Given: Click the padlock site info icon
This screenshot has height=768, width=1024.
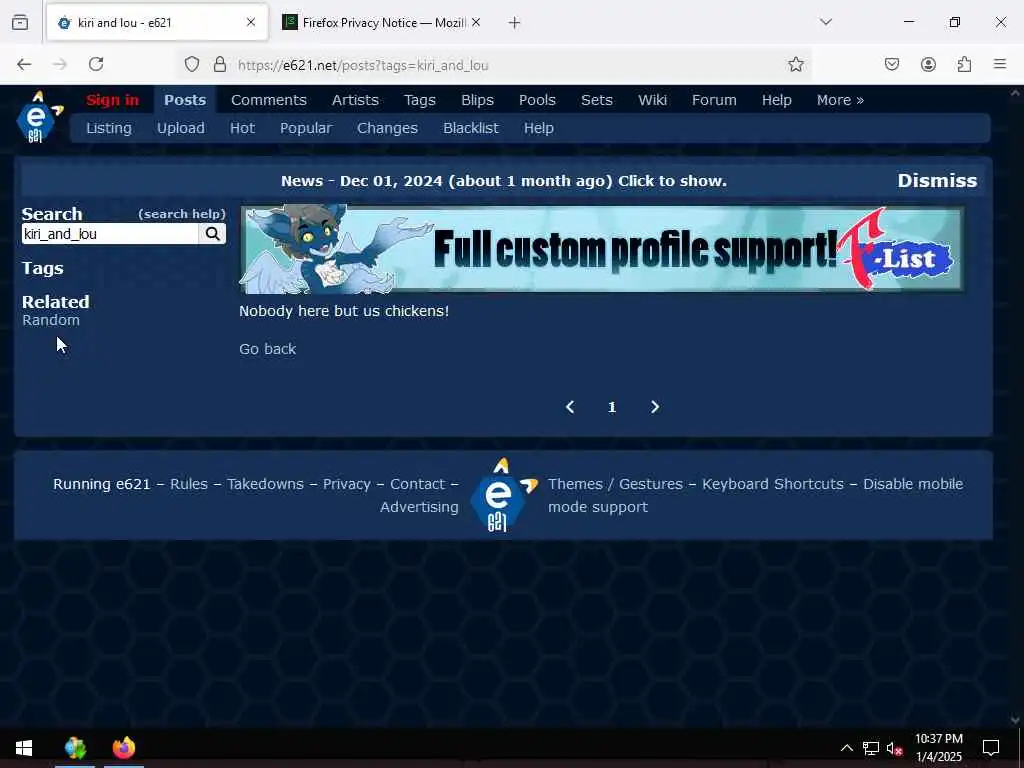Looking at the screenshot, I should point(220,64).
